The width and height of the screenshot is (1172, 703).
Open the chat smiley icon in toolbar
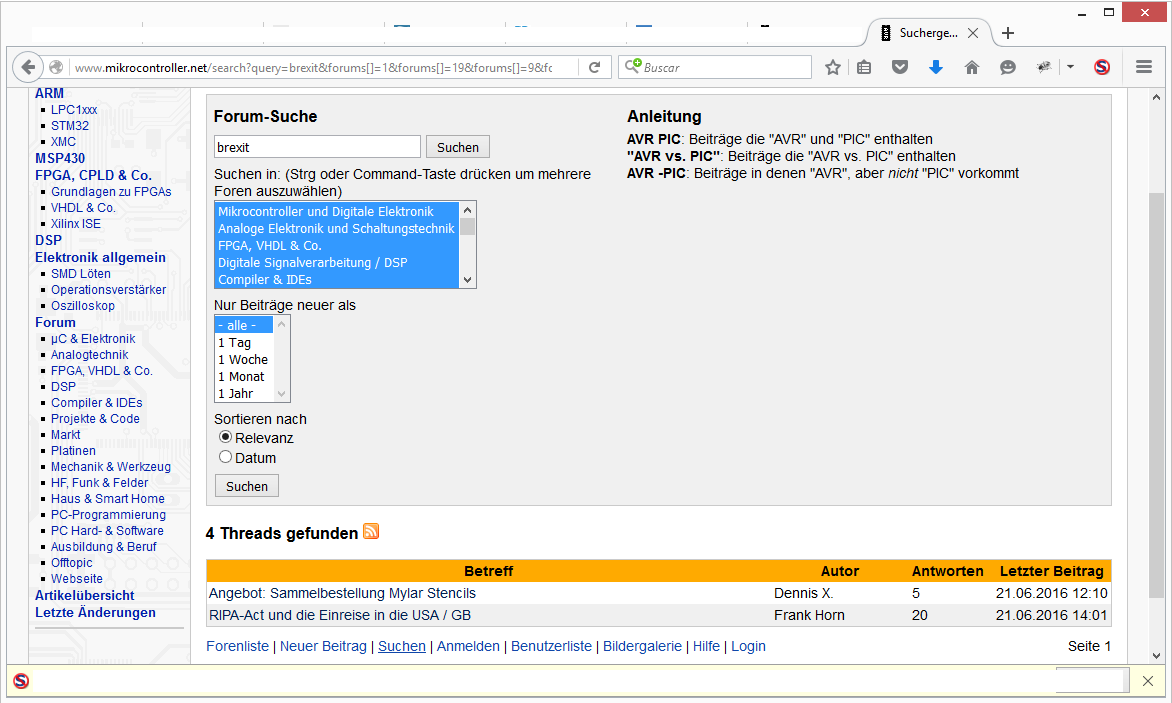(x=1008, y=67)
